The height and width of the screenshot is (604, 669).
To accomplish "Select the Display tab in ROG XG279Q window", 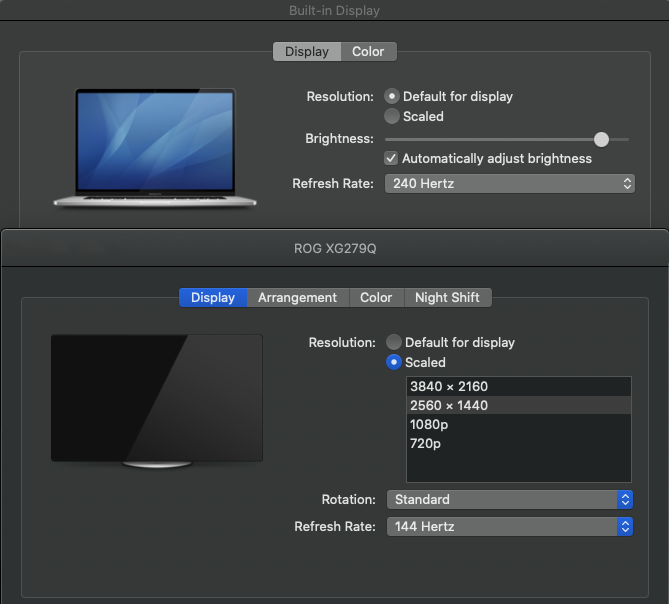I will [213, 297].
